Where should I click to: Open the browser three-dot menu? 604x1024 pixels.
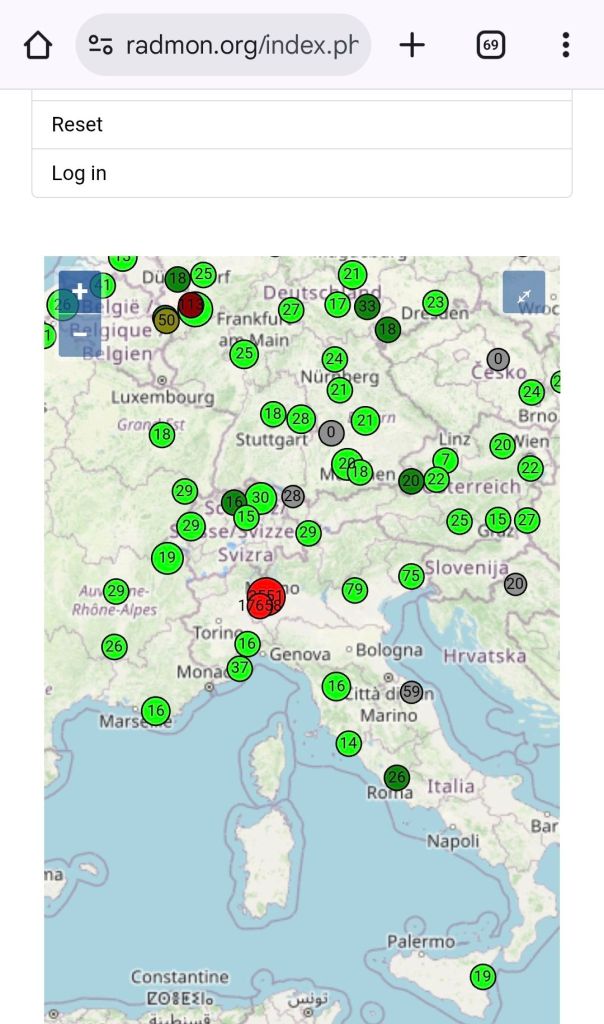pos(565,45)
